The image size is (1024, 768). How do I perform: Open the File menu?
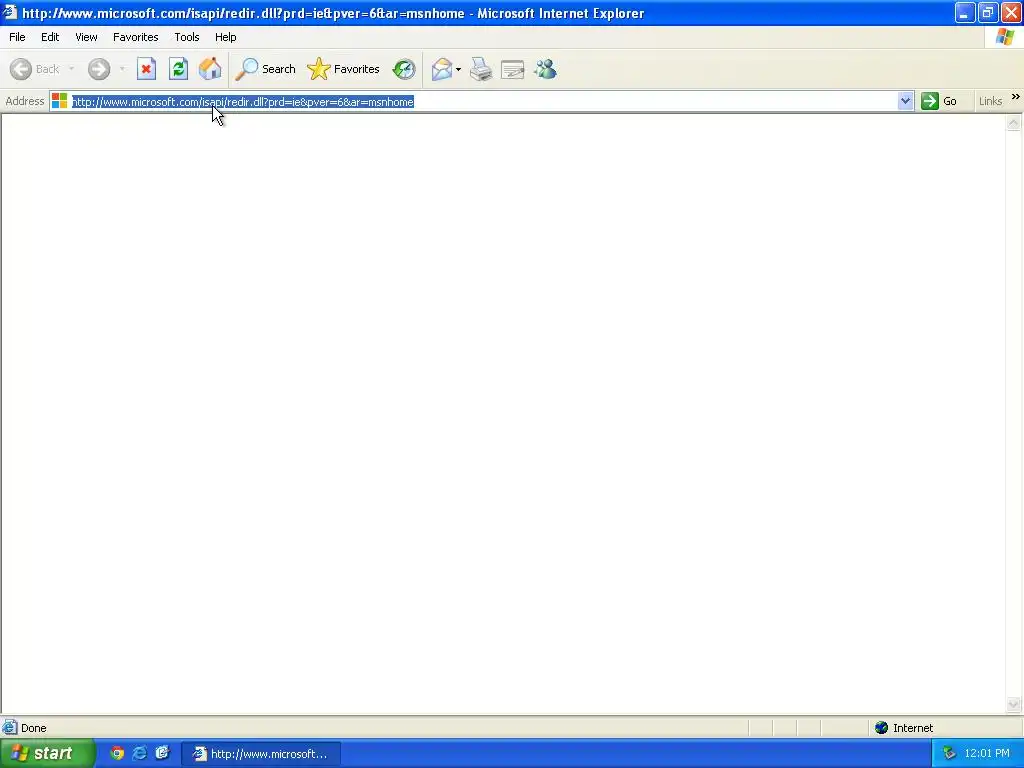pos(17,37)
